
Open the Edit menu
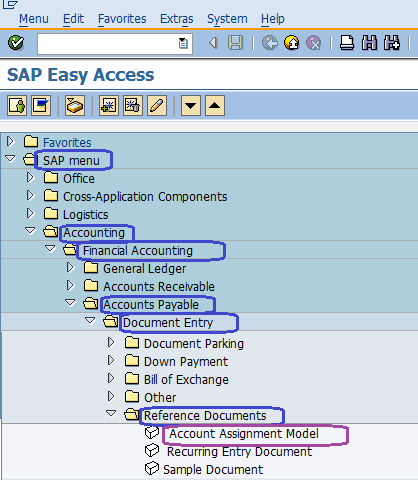[x=73, y=19]
